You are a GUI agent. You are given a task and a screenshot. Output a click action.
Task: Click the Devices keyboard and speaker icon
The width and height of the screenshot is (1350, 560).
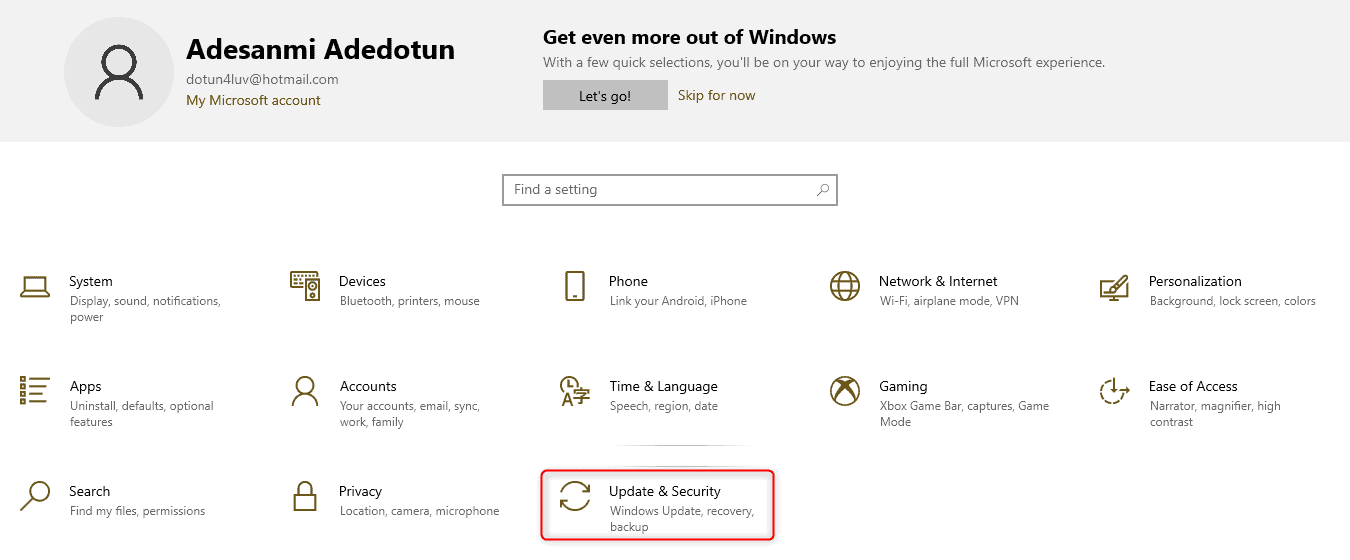(305, 286)
